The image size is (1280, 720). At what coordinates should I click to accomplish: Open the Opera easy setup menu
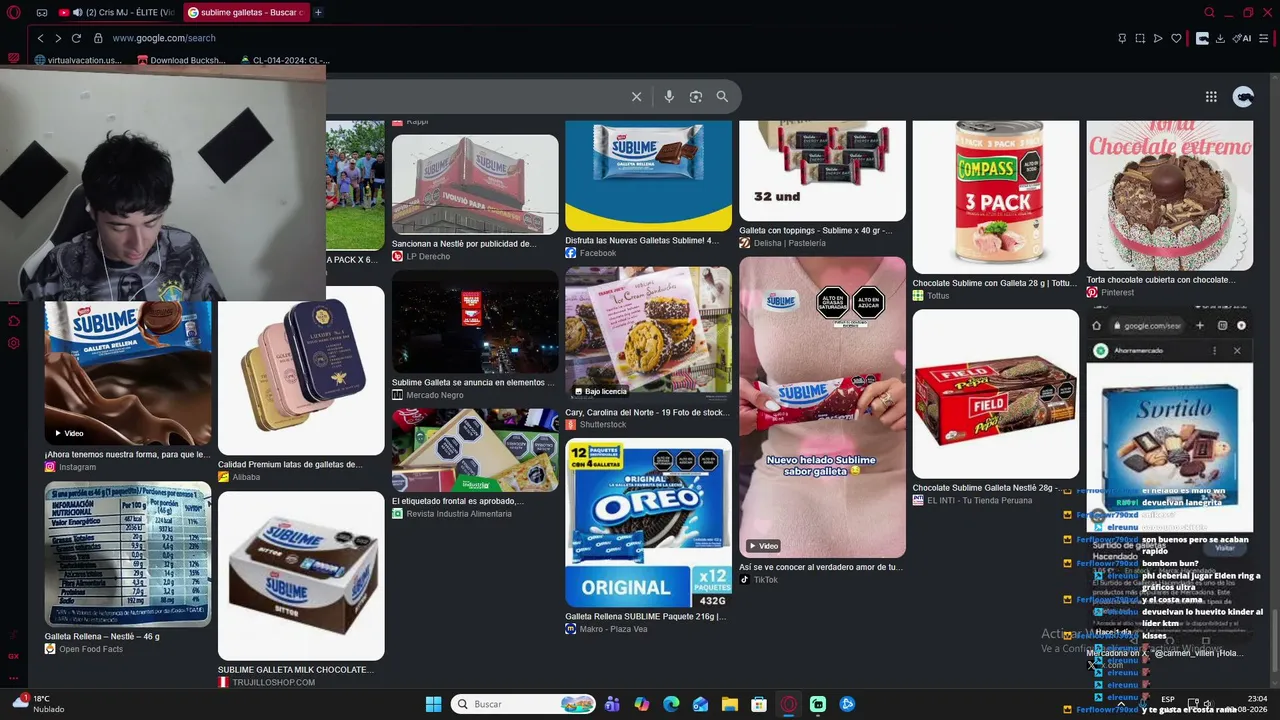coord(1266,38)
